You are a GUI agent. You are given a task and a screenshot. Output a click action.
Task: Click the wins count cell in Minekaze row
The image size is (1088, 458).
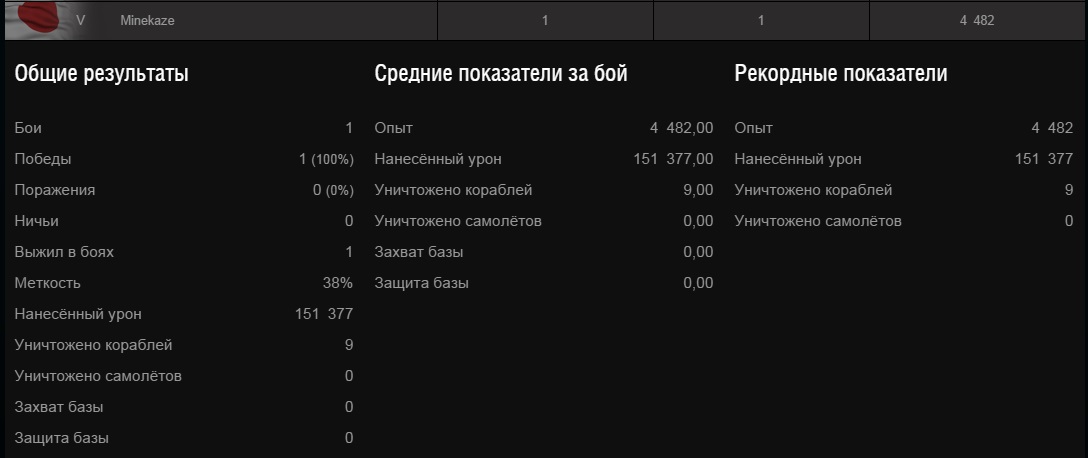click(x=761, y=21)
